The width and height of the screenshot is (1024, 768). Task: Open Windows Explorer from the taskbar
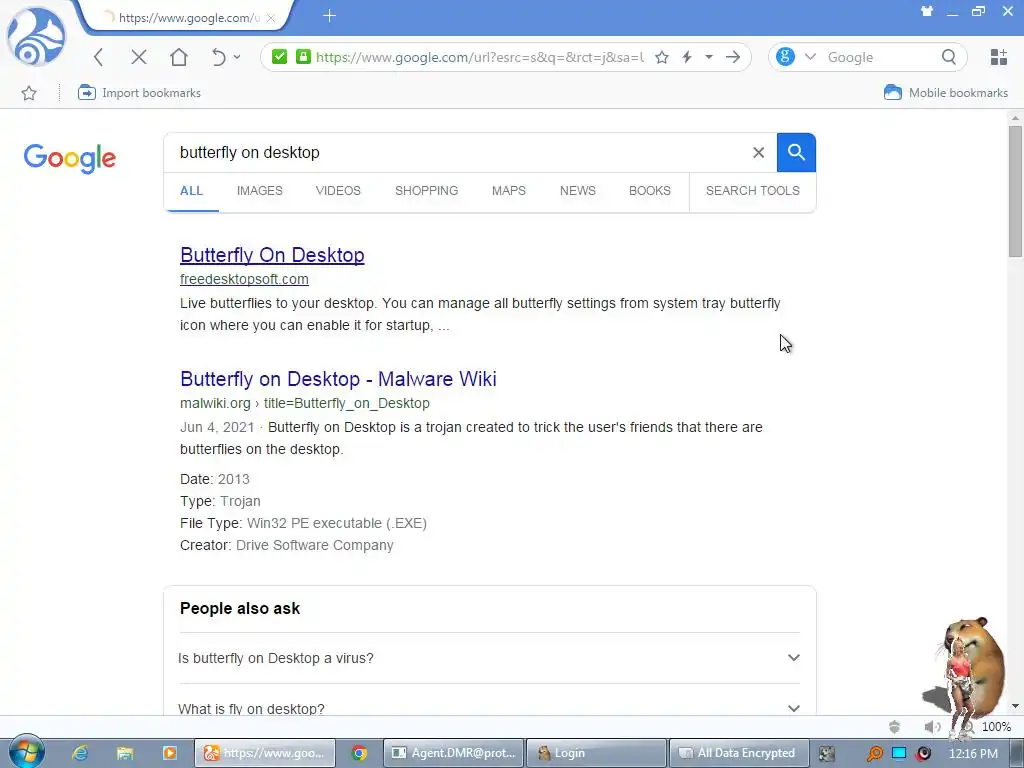(x=125, y=753)
